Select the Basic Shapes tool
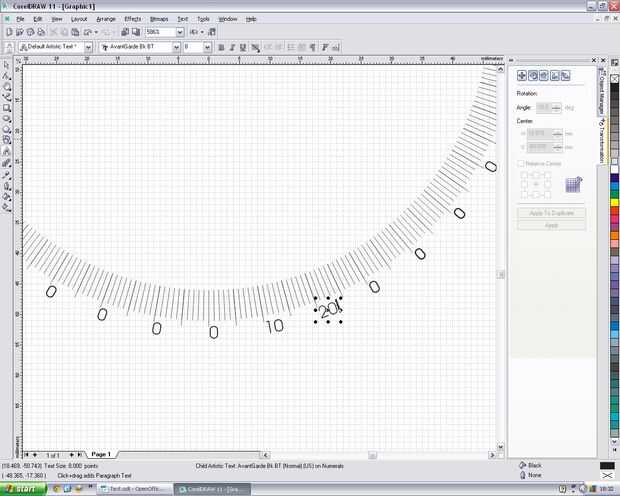Viewport: 620px width, 496px height. [x=6, y=140]
